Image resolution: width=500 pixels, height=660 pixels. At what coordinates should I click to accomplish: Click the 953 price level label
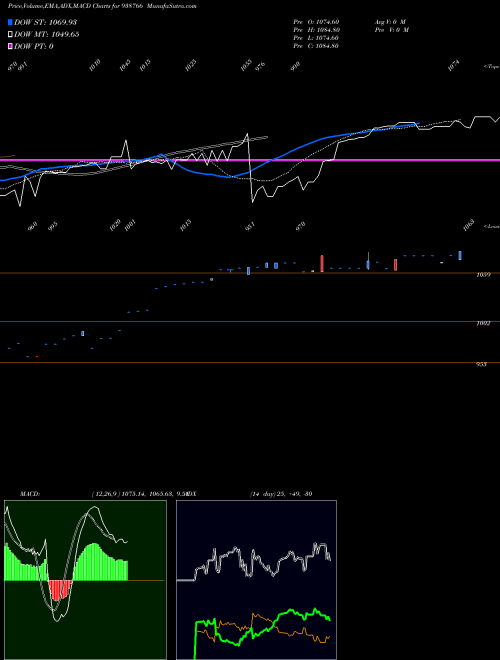[481, 365]
